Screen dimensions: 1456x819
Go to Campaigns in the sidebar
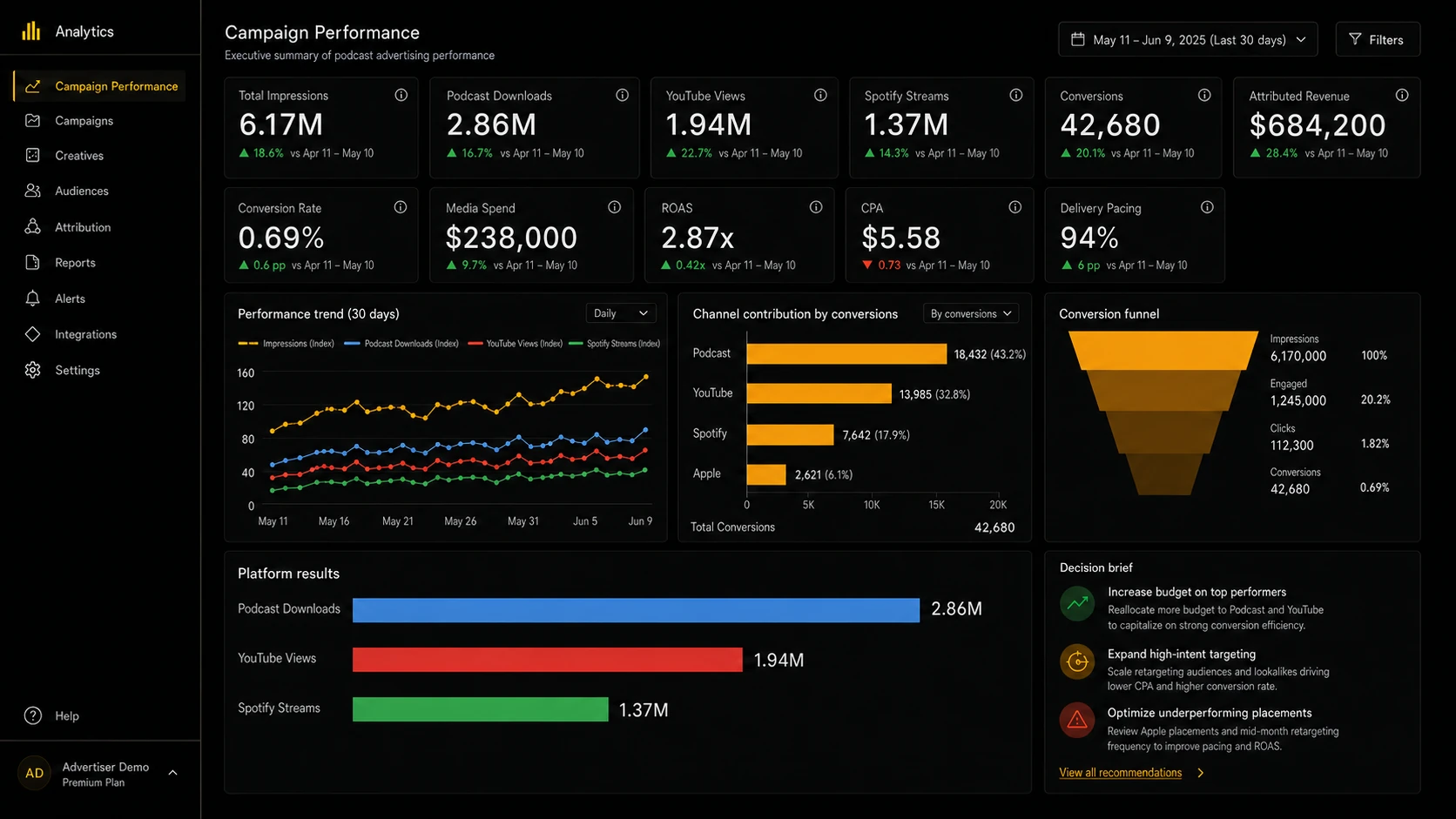pyautogui.click(x=84, y=121)
